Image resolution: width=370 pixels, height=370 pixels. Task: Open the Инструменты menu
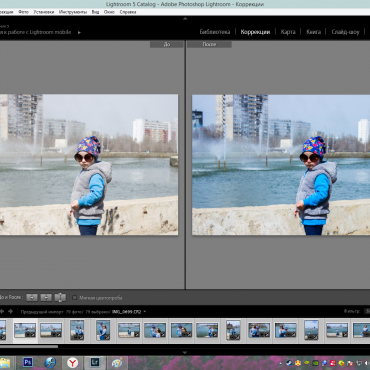point(73,12)
